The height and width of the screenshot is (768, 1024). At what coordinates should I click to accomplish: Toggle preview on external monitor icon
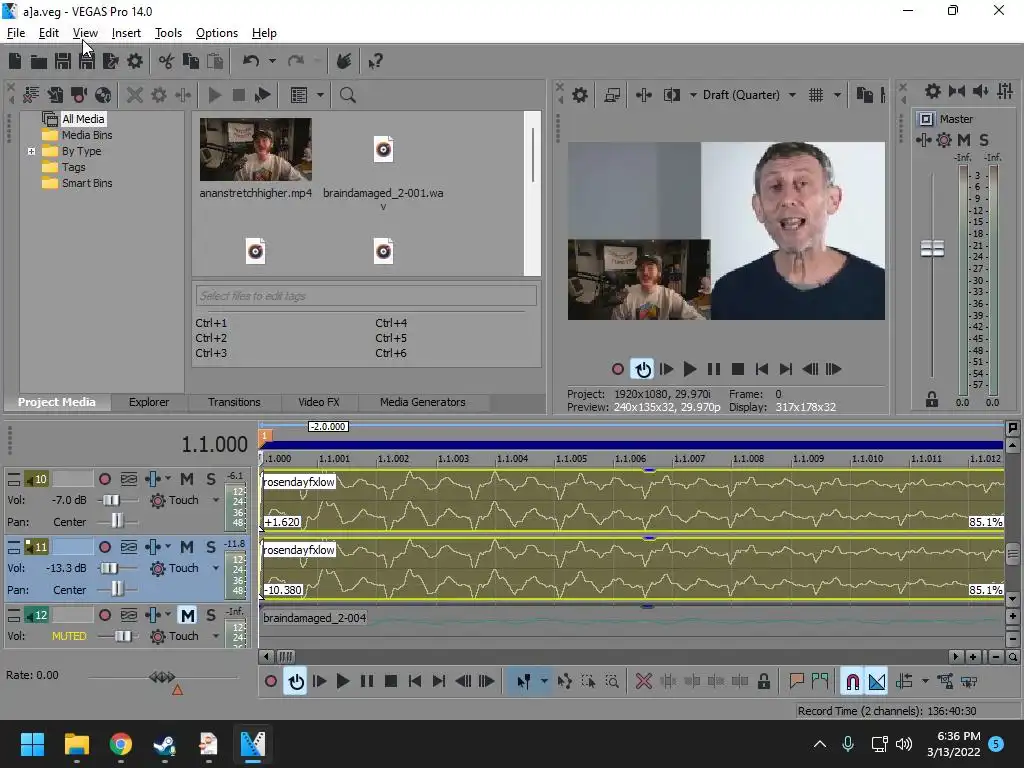[612, 95]
